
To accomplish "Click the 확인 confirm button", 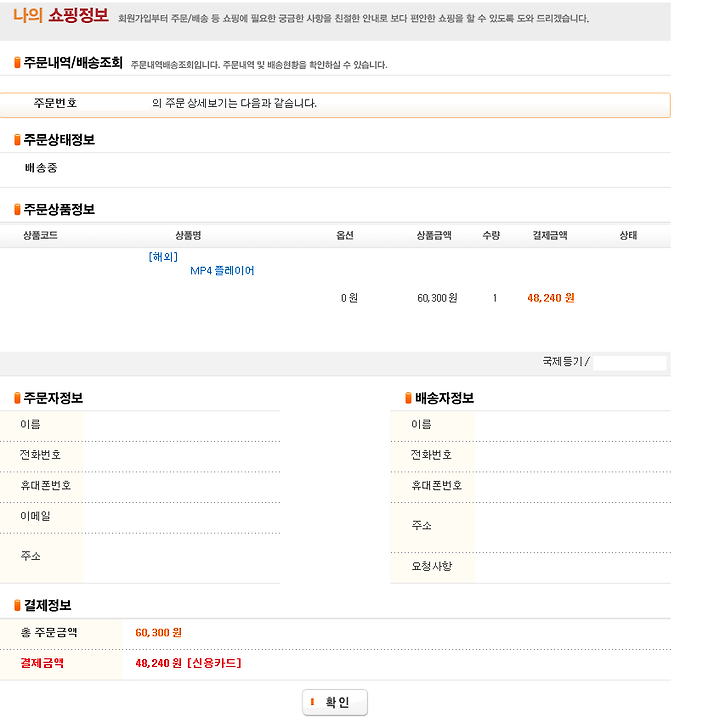I will (x=335, y=702).
